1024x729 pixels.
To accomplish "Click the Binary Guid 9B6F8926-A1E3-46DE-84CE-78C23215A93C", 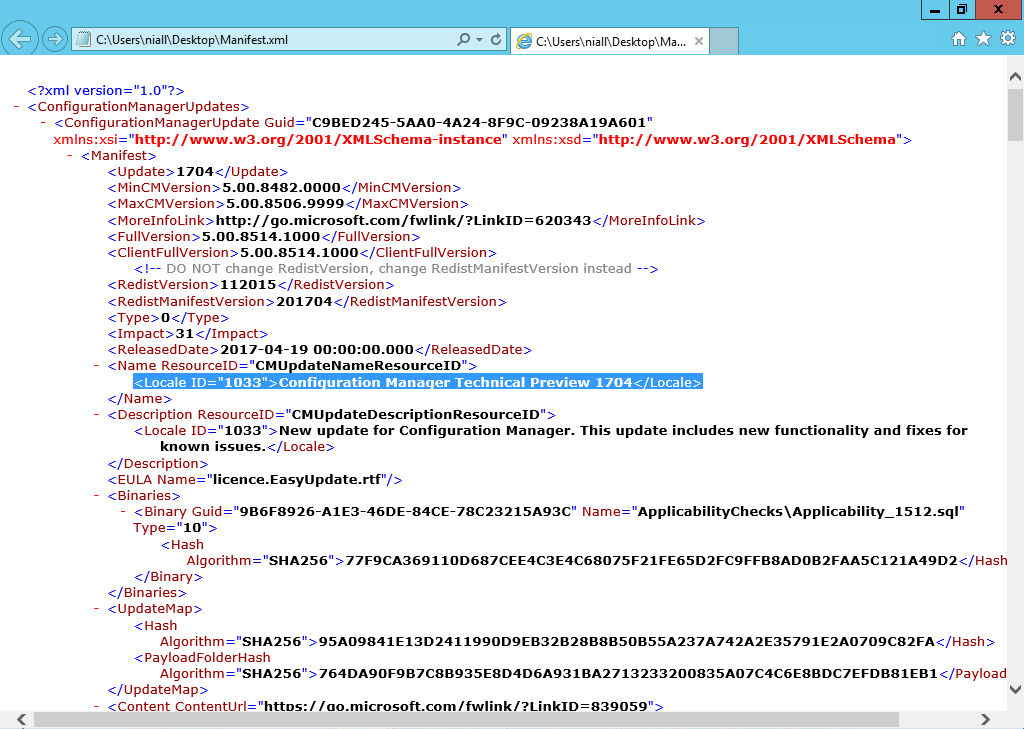I will click(x=406, y=511).
